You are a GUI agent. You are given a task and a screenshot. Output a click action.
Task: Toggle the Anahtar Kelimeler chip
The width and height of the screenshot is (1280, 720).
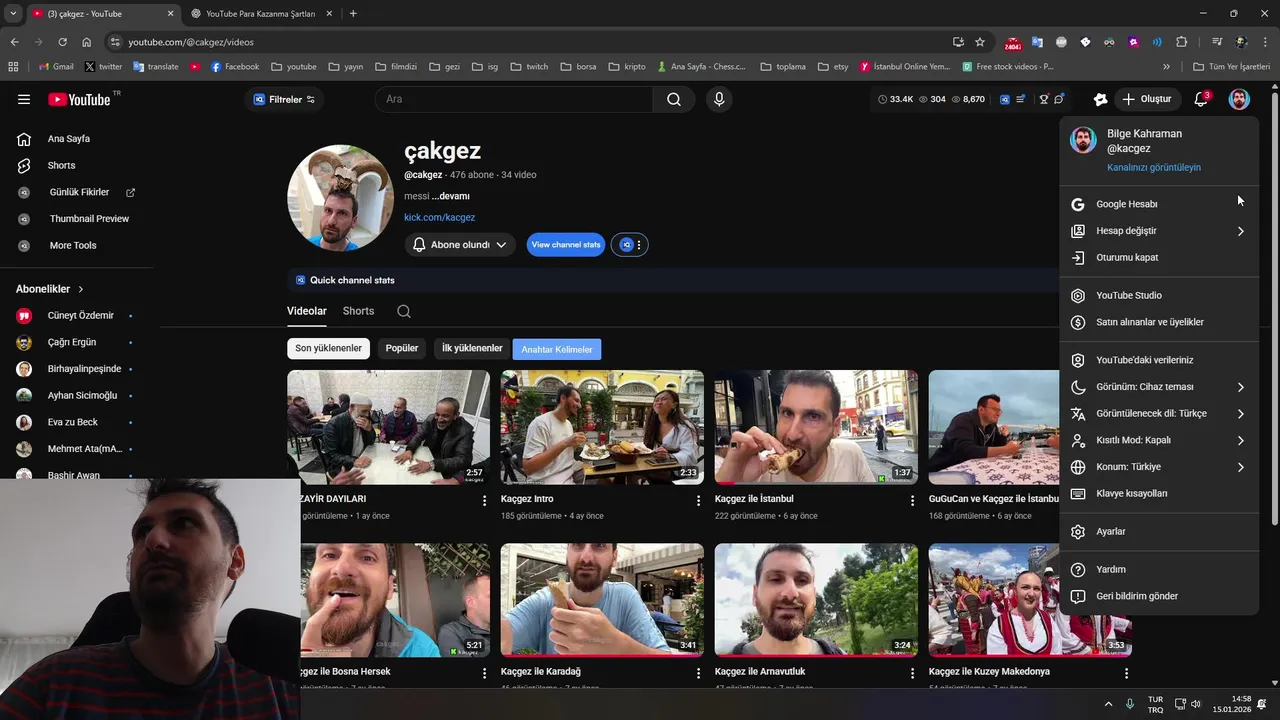[x=557, y=349]
